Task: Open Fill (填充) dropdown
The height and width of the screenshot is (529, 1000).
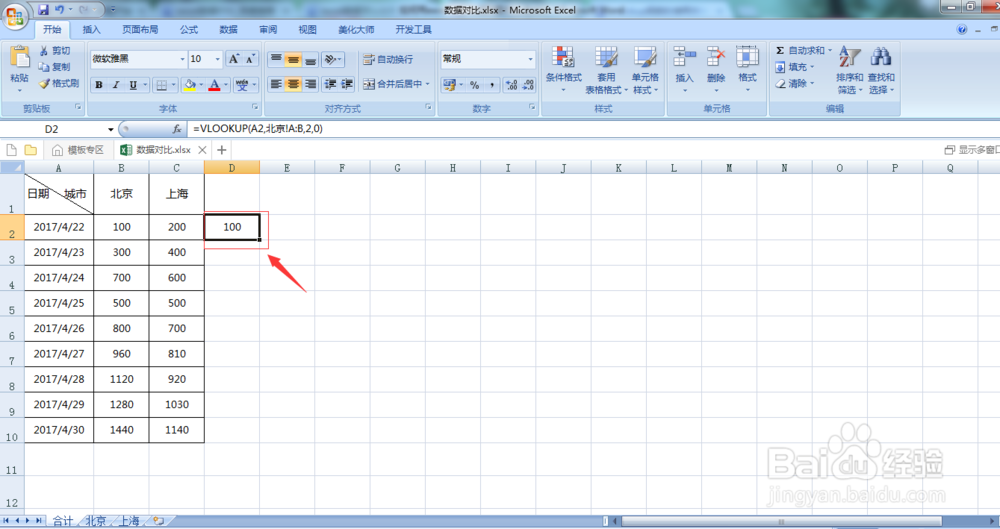Action: 795,67
